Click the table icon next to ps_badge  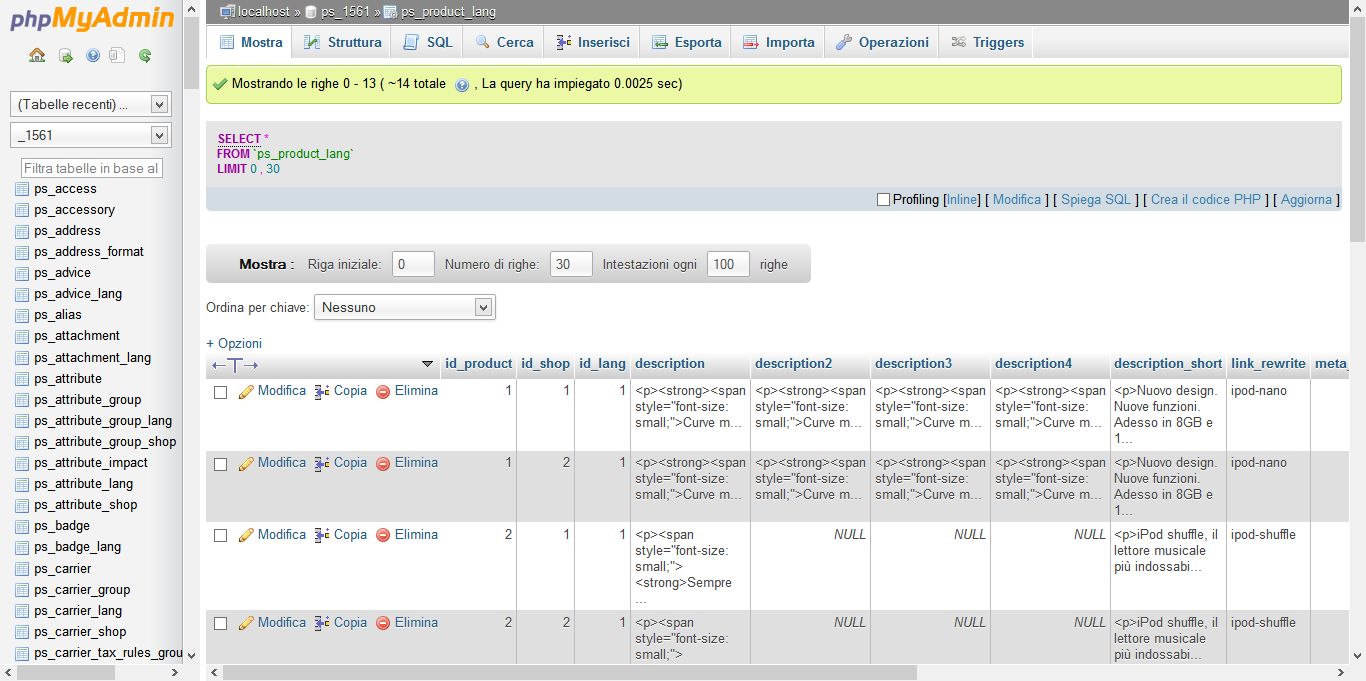[22, 526]
